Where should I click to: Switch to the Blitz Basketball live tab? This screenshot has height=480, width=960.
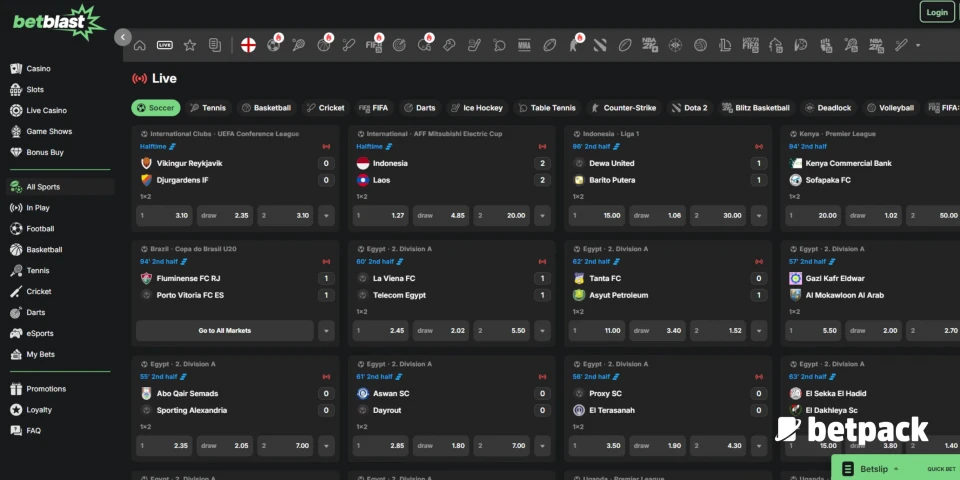(757, 108)
